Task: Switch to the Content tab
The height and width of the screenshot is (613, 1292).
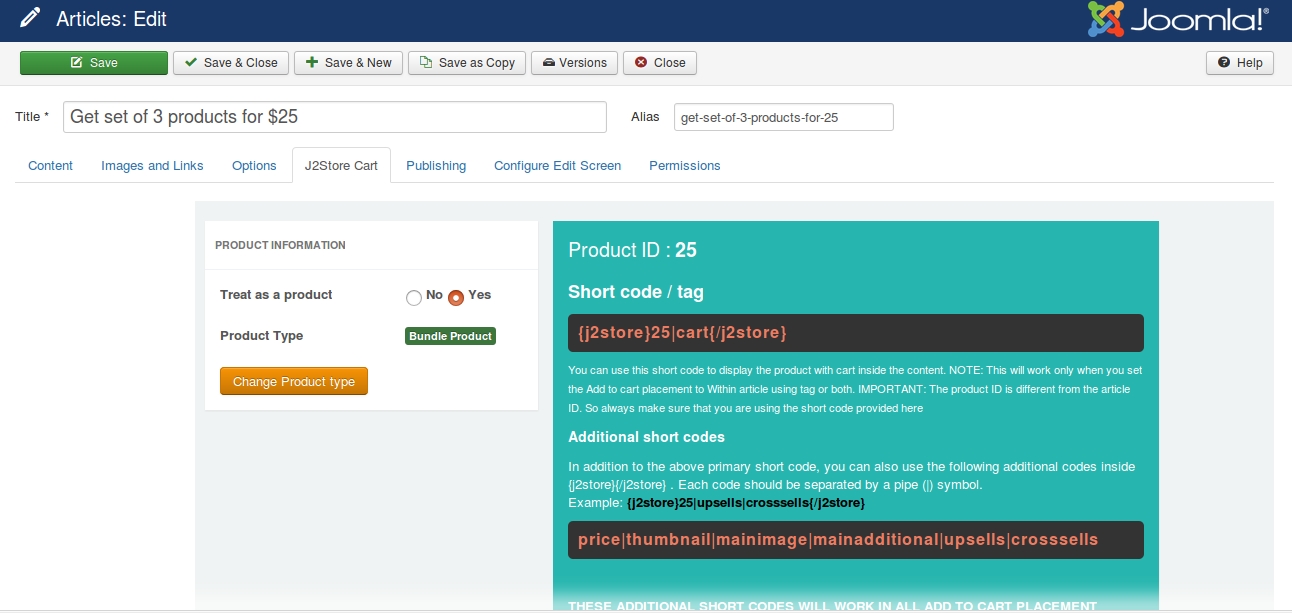Action: coord(50,166)
